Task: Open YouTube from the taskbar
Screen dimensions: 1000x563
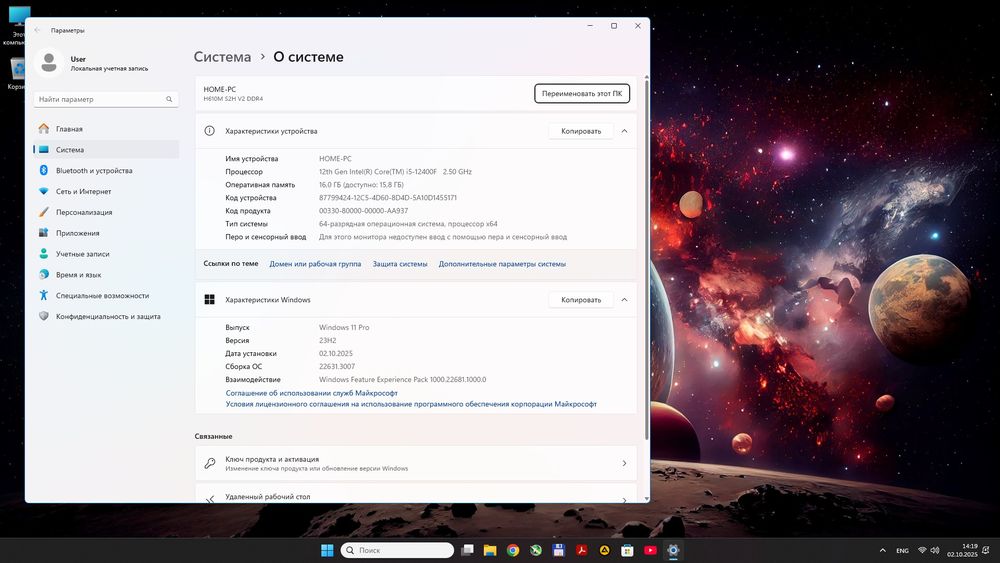Action: click(x=650, y=550)
